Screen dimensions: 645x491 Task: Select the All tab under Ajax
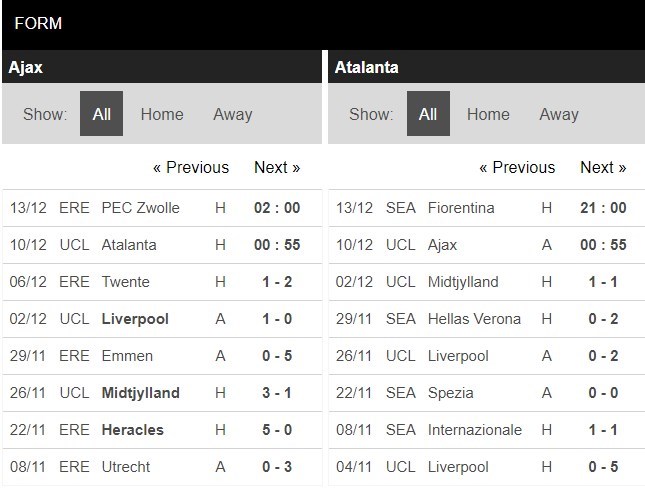point(101,114)
